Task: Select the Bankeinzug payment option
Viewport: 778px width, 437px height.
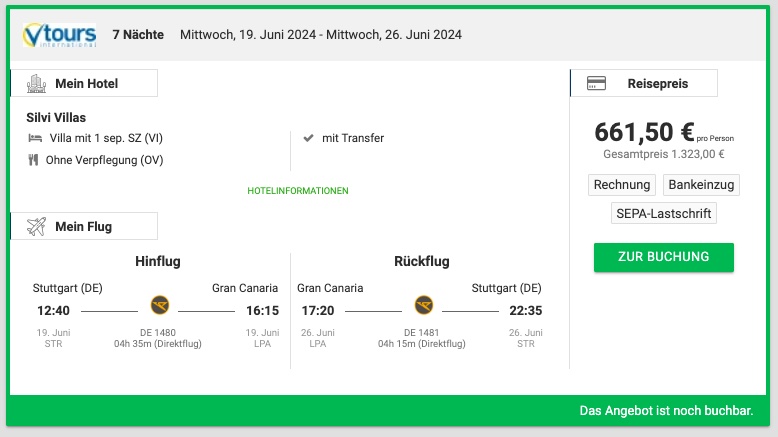Action: [701, 185]
